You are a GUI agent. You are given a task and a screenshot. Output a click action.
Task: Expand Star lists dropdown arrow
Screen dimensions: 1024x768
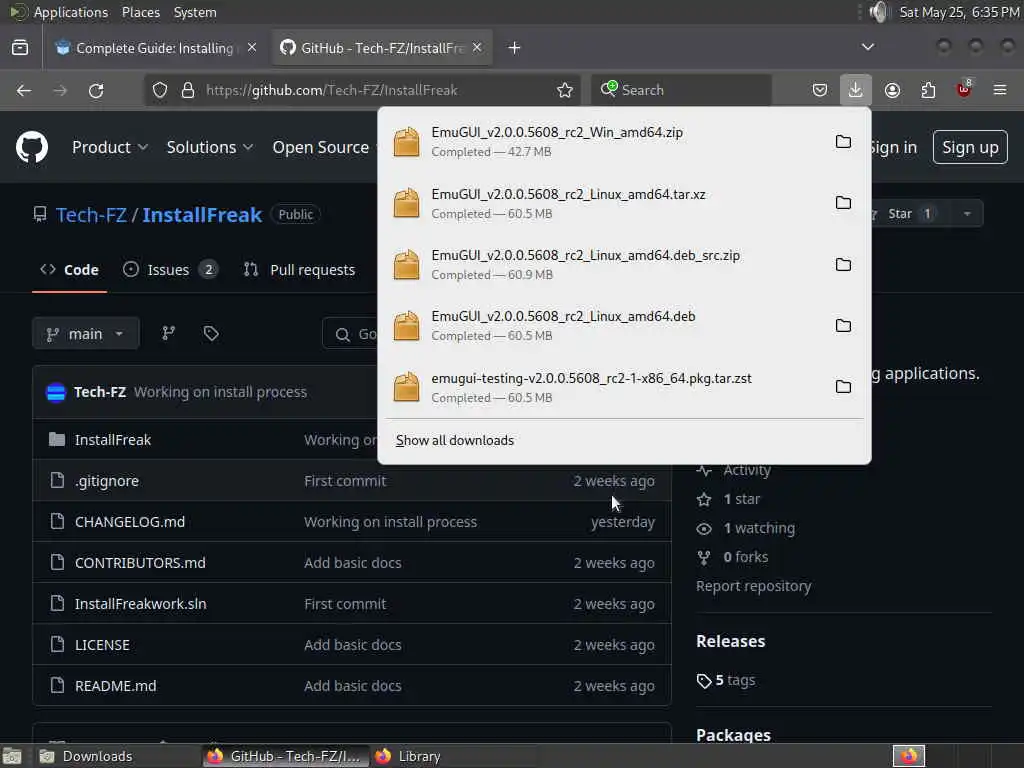coord(967,214)
